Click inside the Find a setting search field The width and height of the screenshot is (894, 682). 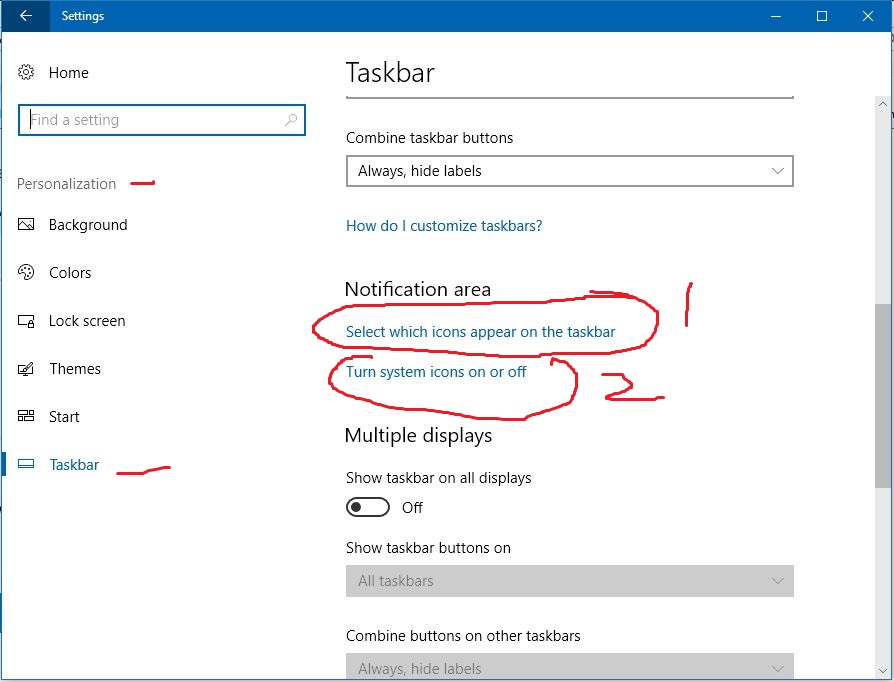coord(150,120)
